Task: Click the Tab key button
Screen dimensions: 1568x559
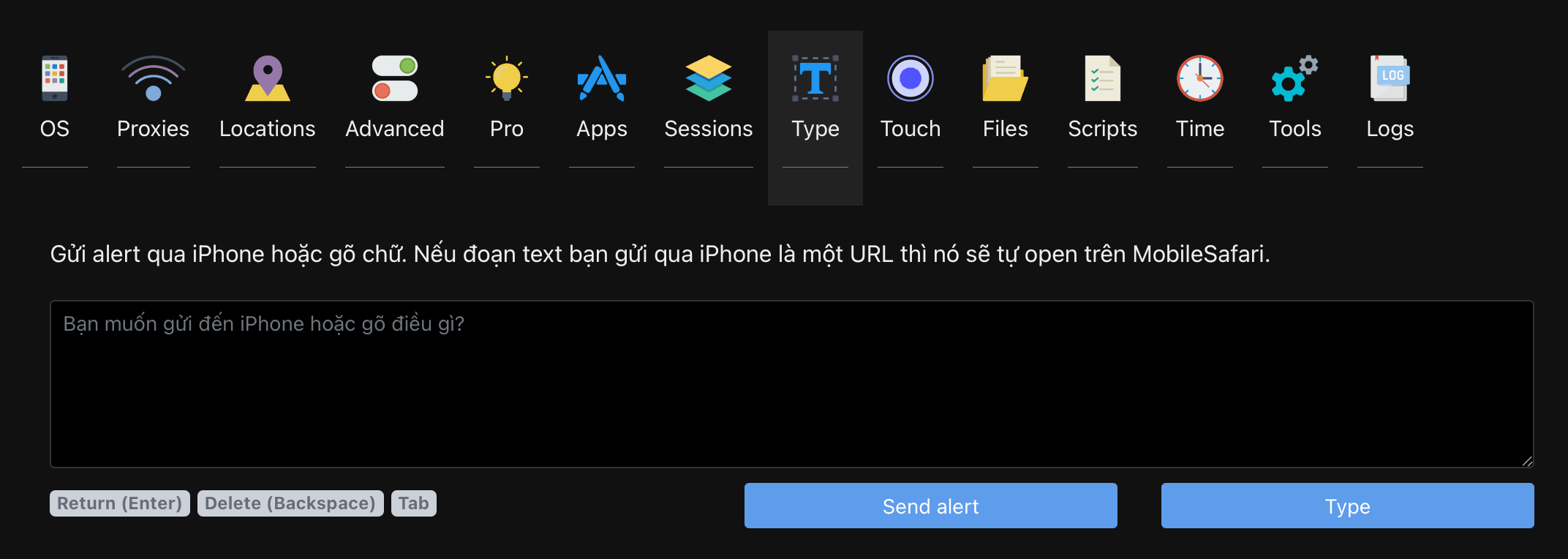Action: click(414, 503)
